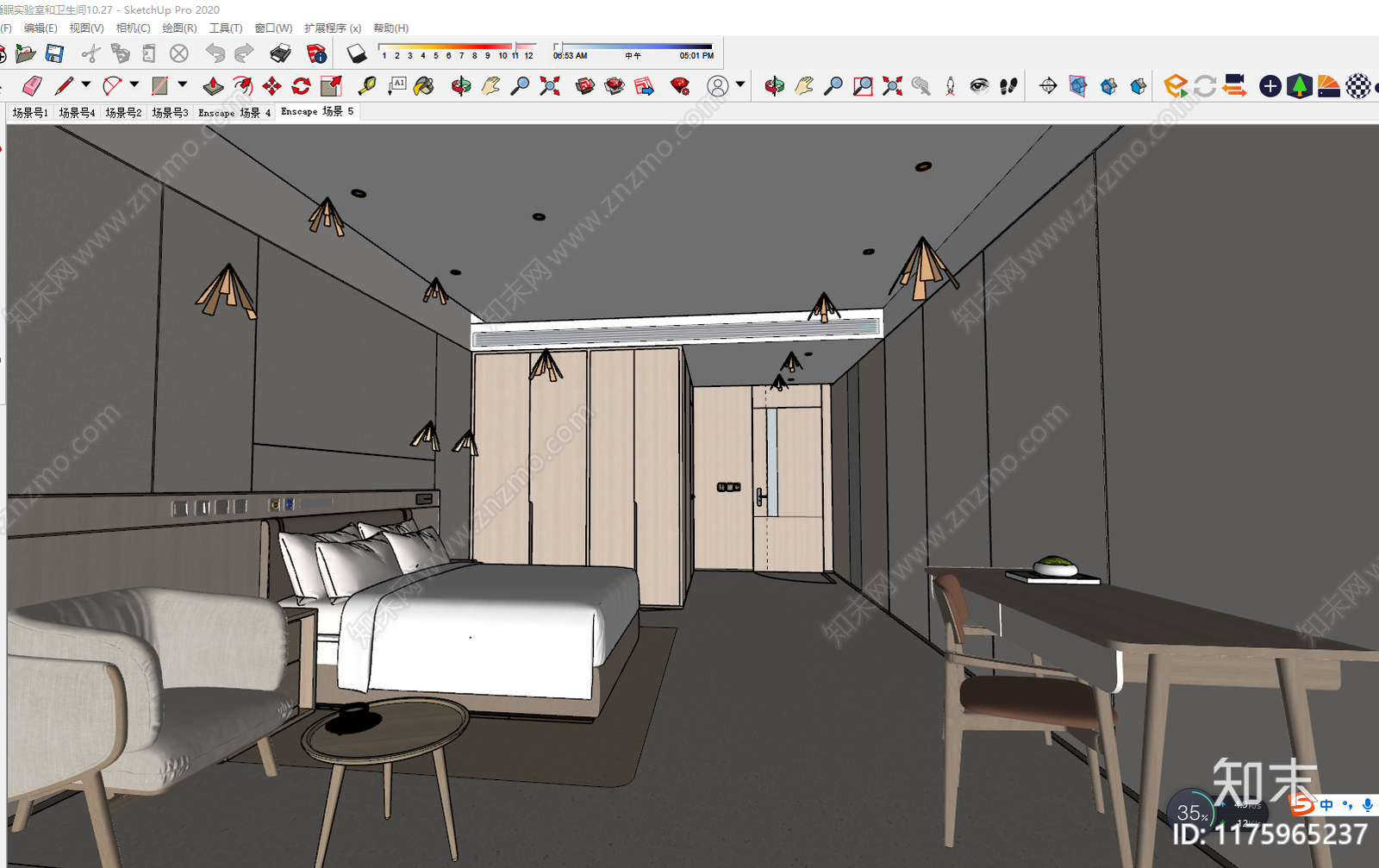Image resolution: width=1379 pixels, height=868 pixels.
Task: Open the user account dropdown arrow
Action: click(x=740, y=84)
